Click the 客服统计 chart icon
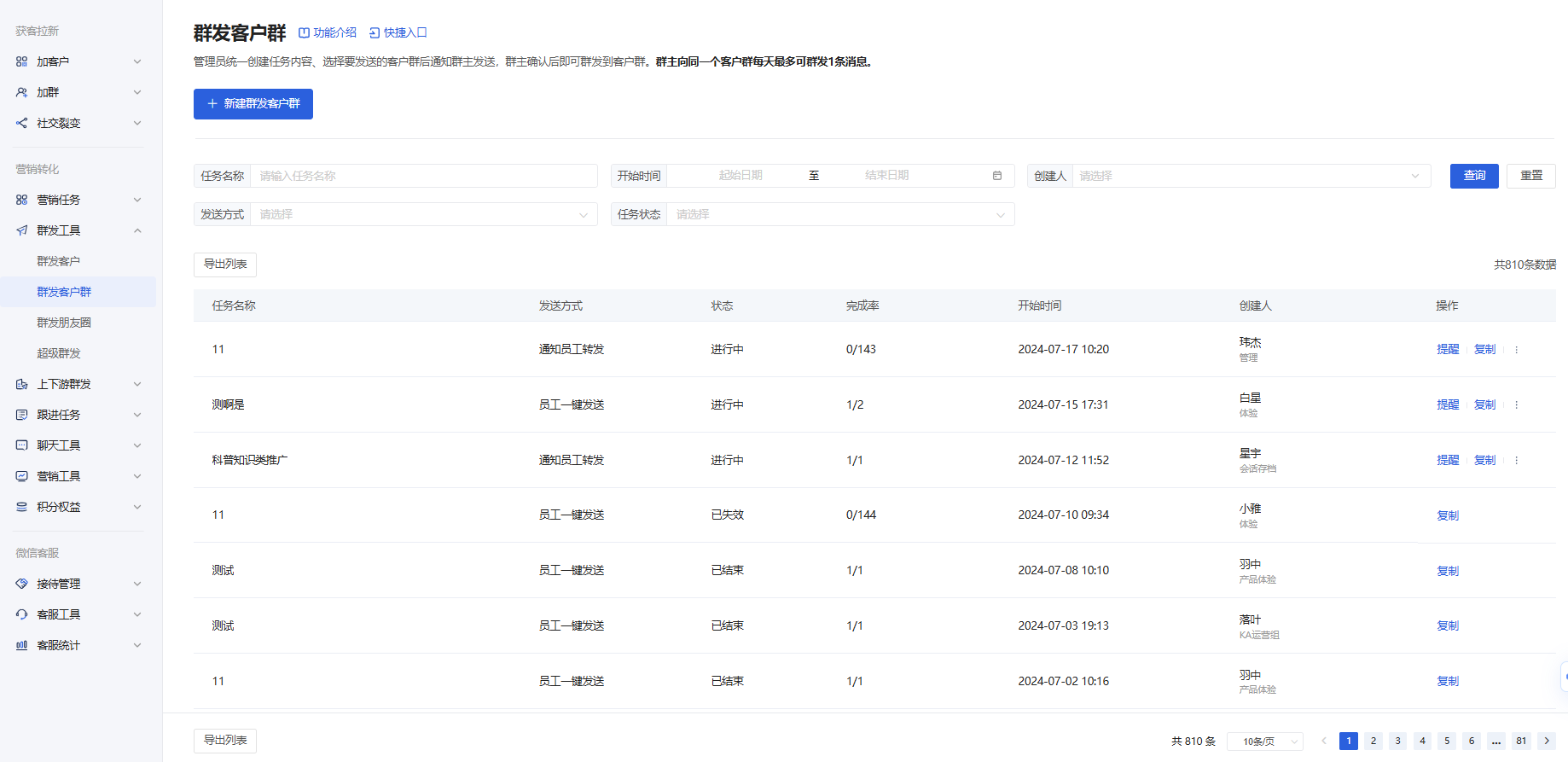1568x762 pixels. (x=22, y=645)
